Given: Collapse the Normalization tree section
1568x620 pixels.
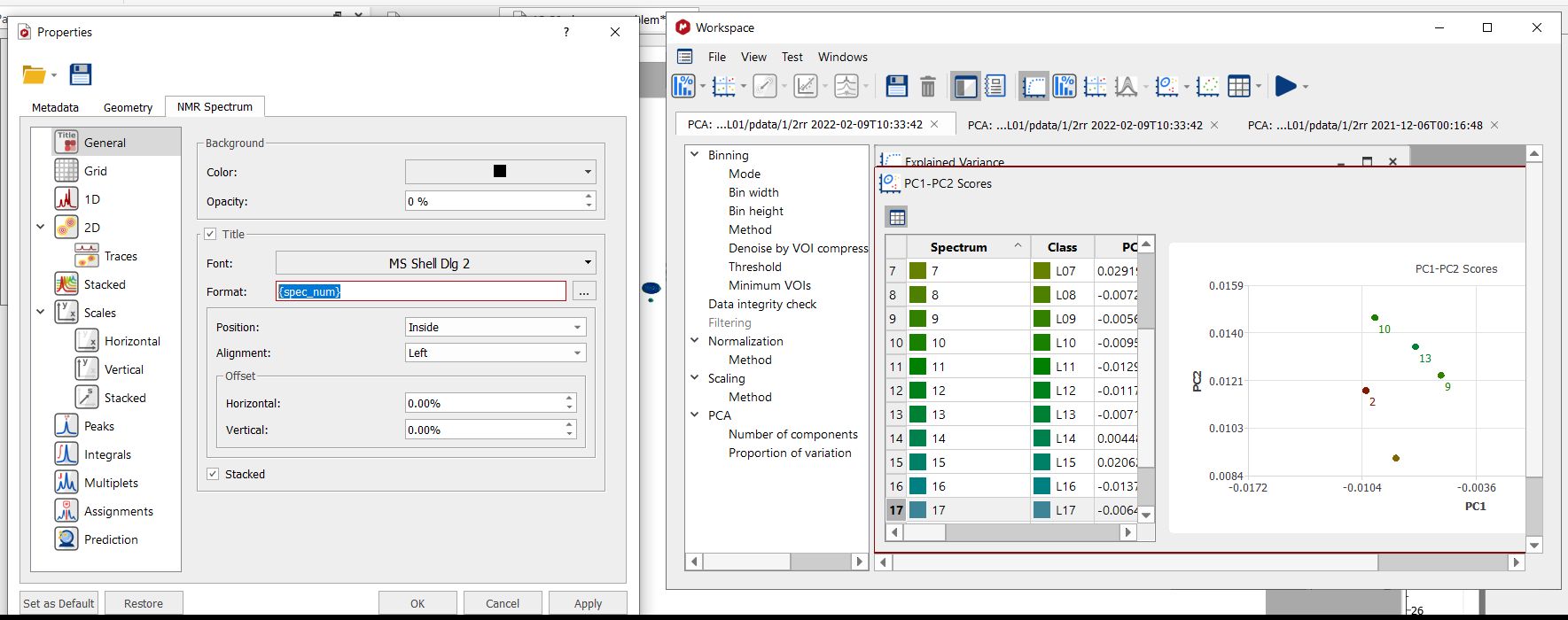Looking at the screenshot, I should [x=695, y=340].
